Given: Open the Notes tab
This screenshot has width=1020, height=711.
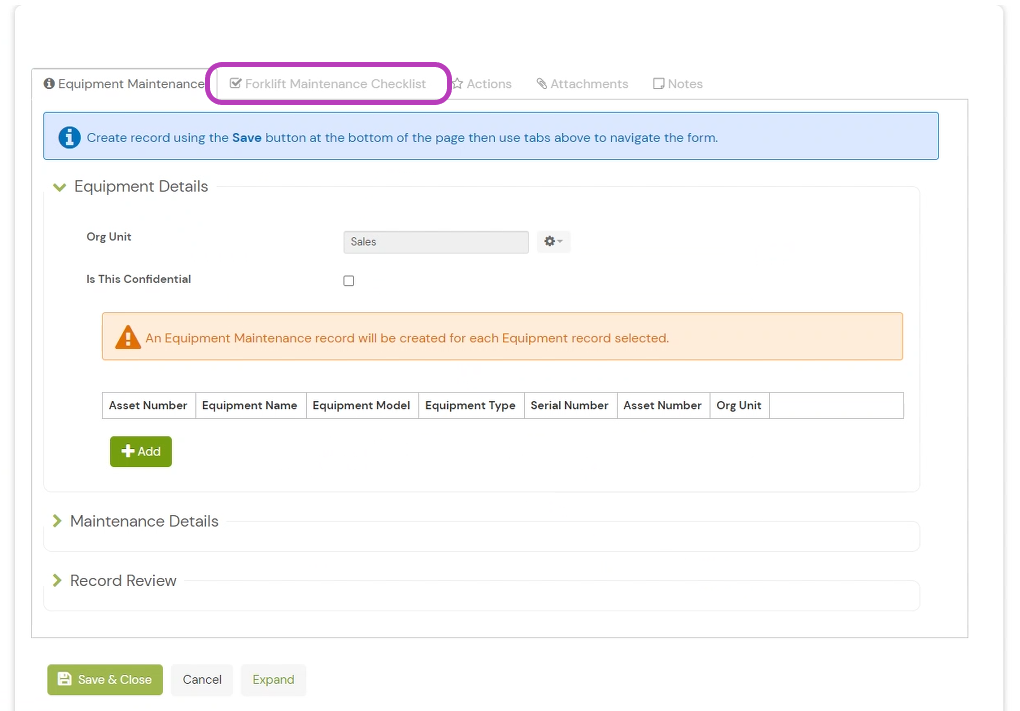Looking at the screenshot, I should tap(685, 84).
